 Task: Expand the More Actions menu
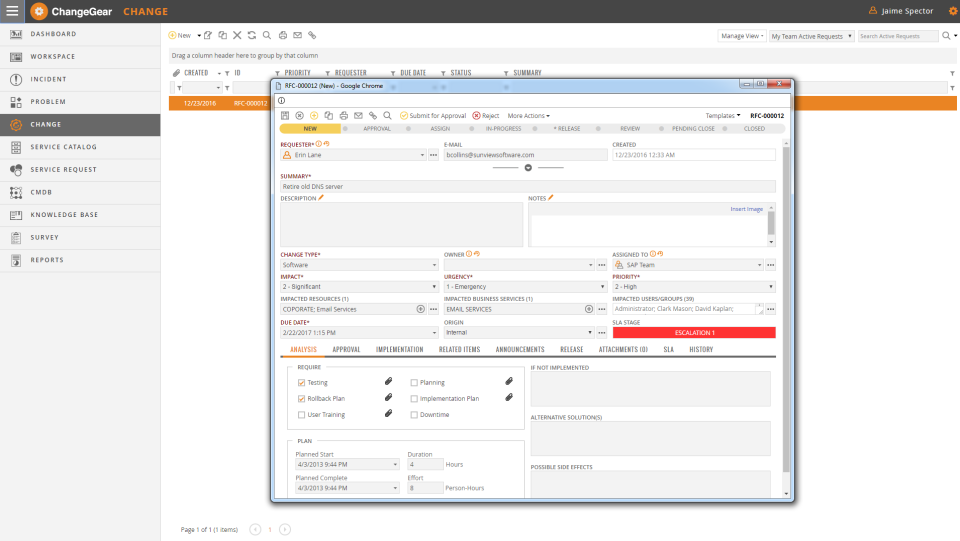point(528,116)
